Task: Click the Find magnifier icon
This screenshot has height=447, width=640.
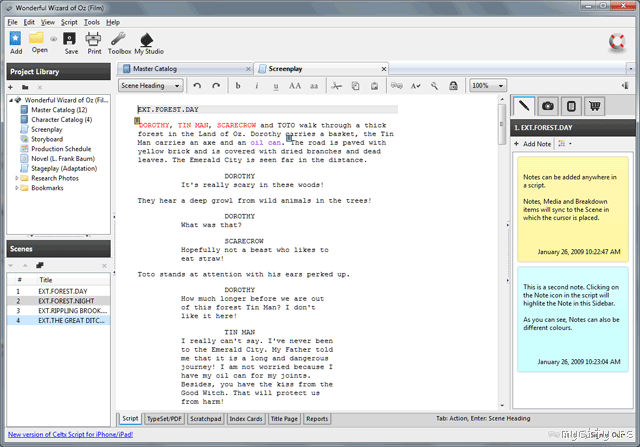Action: tap(434, 86)
